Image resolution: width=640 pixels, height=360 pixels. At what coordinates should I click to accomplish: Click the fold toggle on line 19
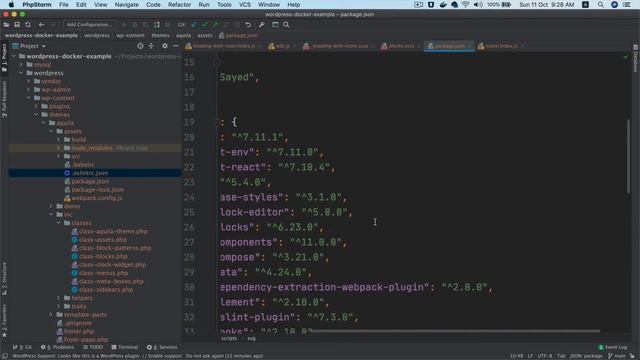pos(217,122)
